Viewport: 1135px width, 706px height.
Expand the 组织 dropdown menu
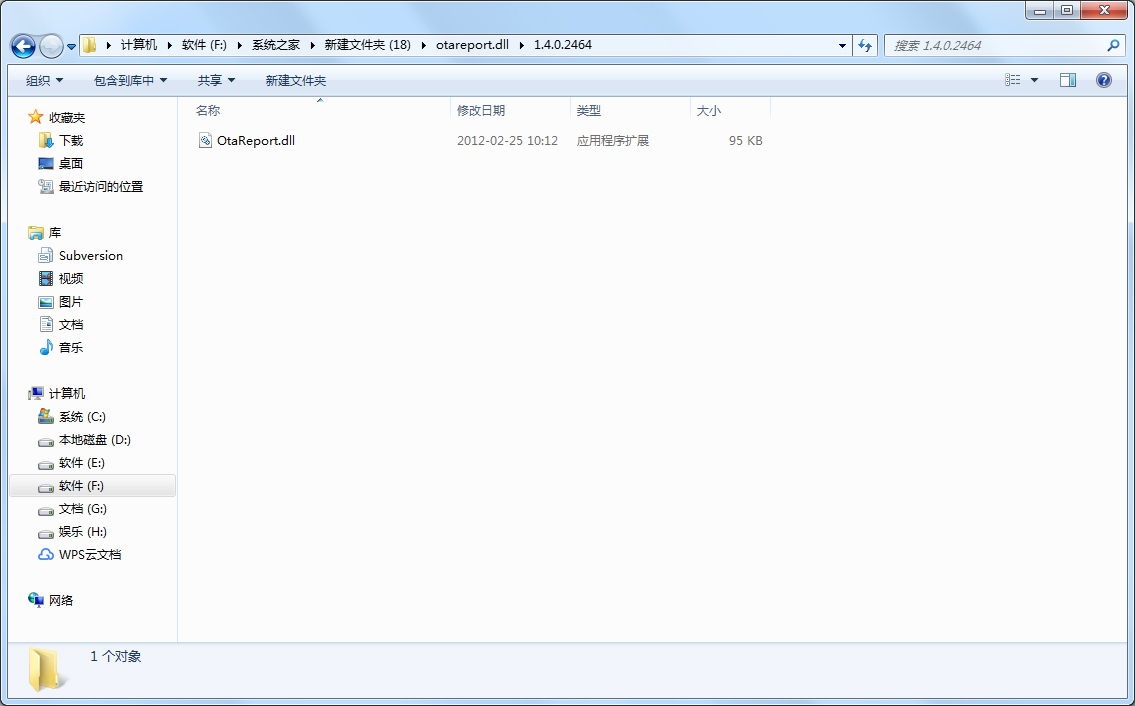[44, 80]
